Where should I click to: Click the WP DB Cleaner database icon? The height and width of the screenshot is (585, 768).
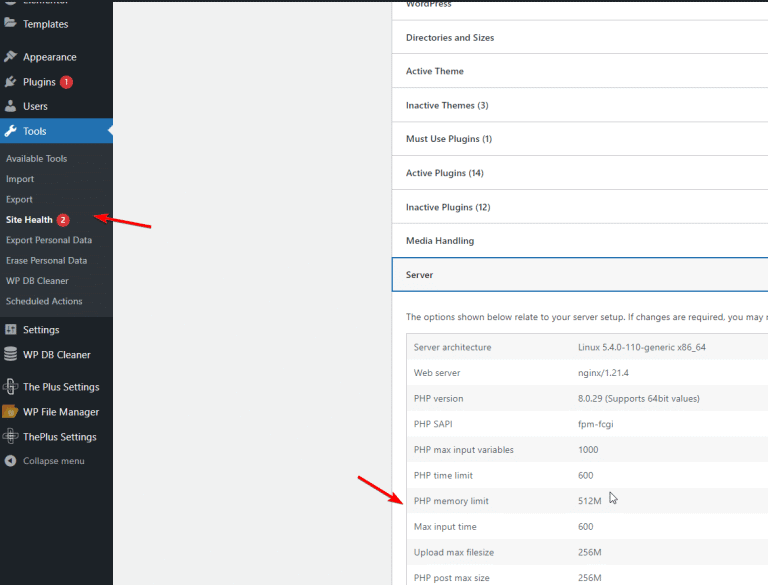point(10,355)
